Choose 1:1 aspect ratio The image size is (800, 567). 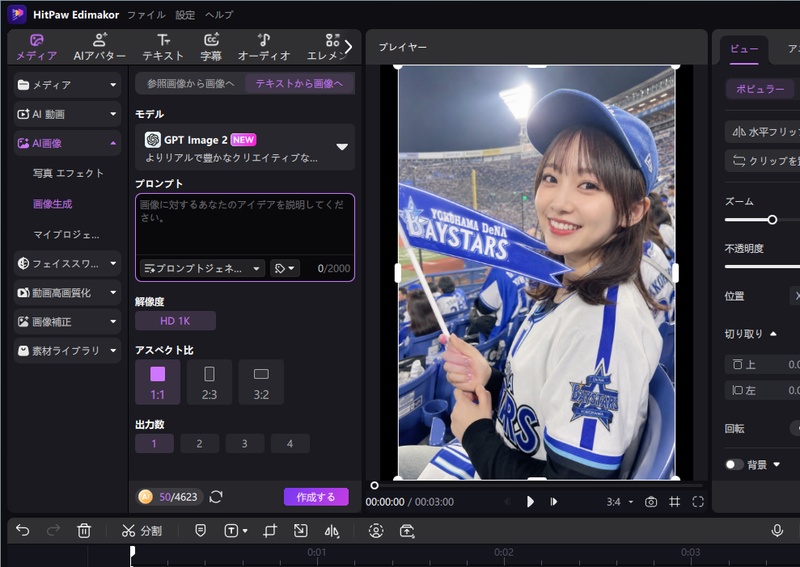click(x=158, y=382)
